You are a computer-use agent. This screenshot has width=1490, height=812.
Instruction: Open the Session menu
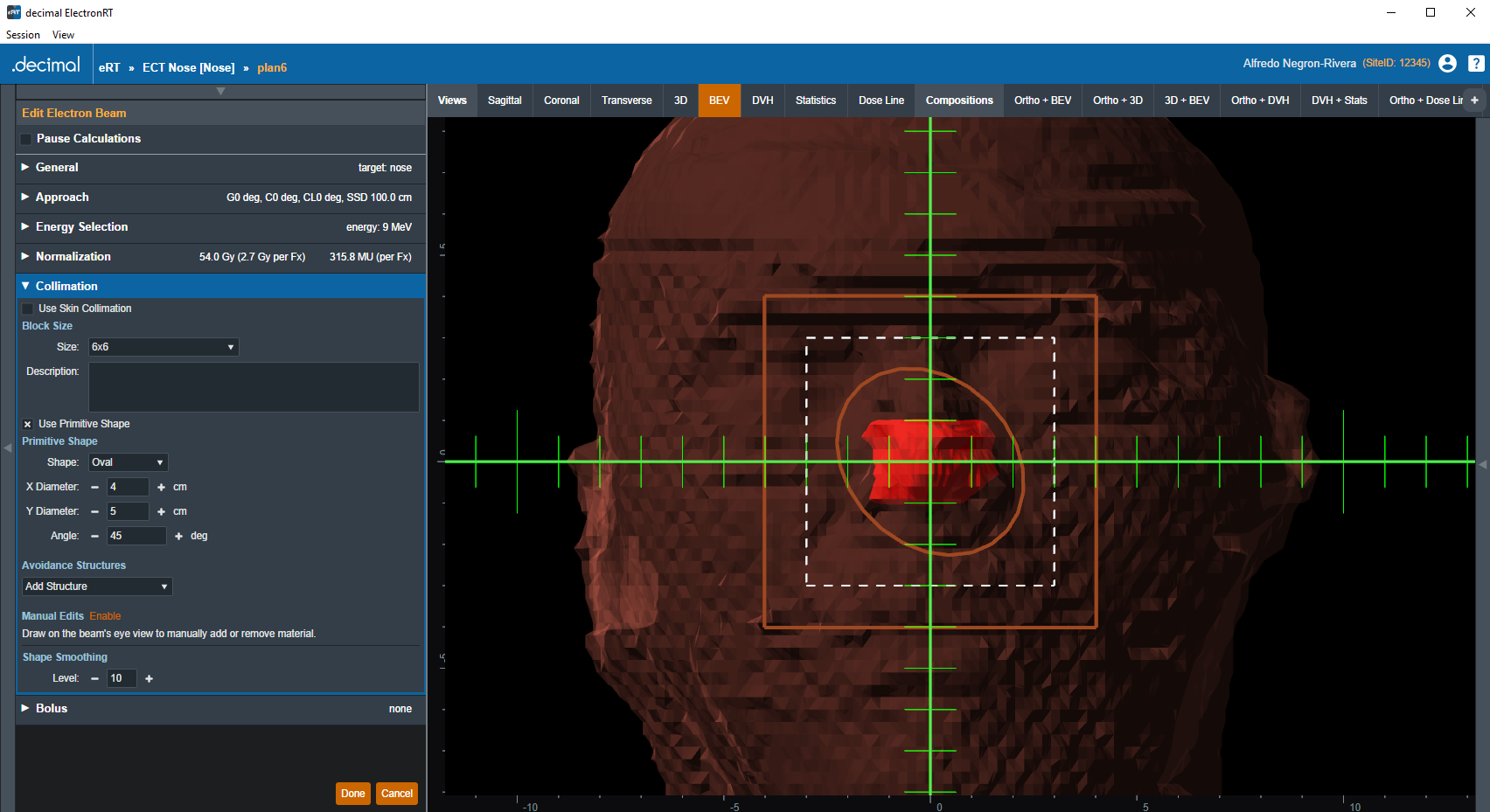click(x=23, y=35)
